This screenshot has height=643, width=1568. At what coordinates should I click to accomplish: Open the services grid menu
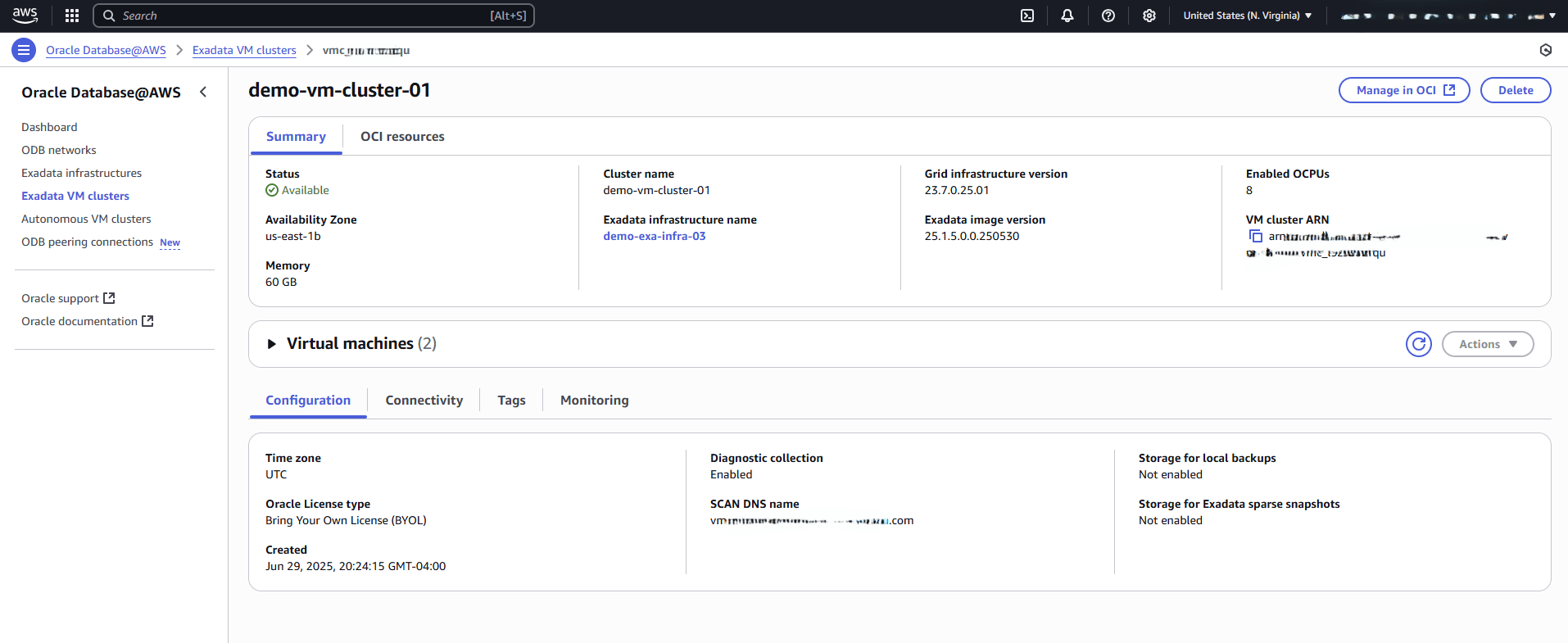72,16
